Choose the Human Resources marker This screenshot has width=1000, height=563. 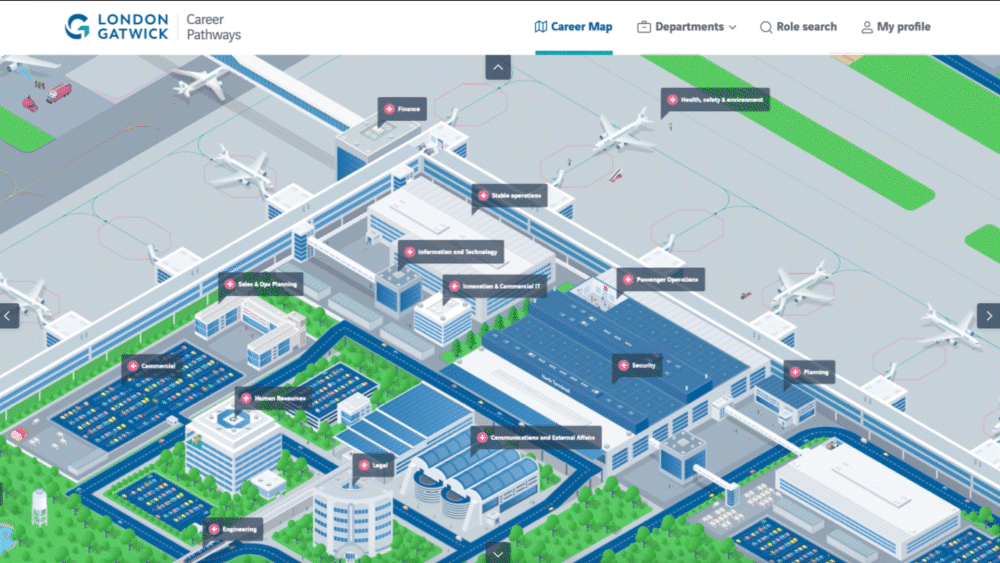[x=273, y=398]
